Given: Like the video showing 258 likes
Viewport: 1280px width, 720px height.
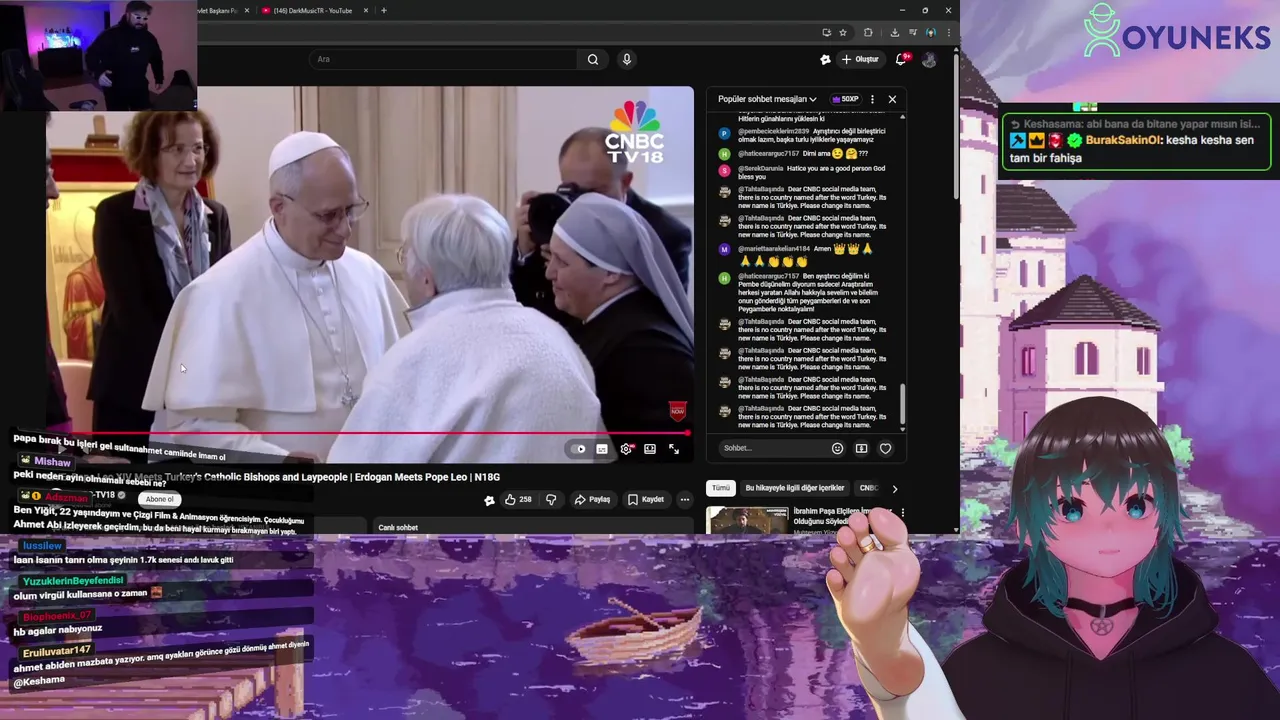Looking at the screenshot, I should [x=518, y=499].
